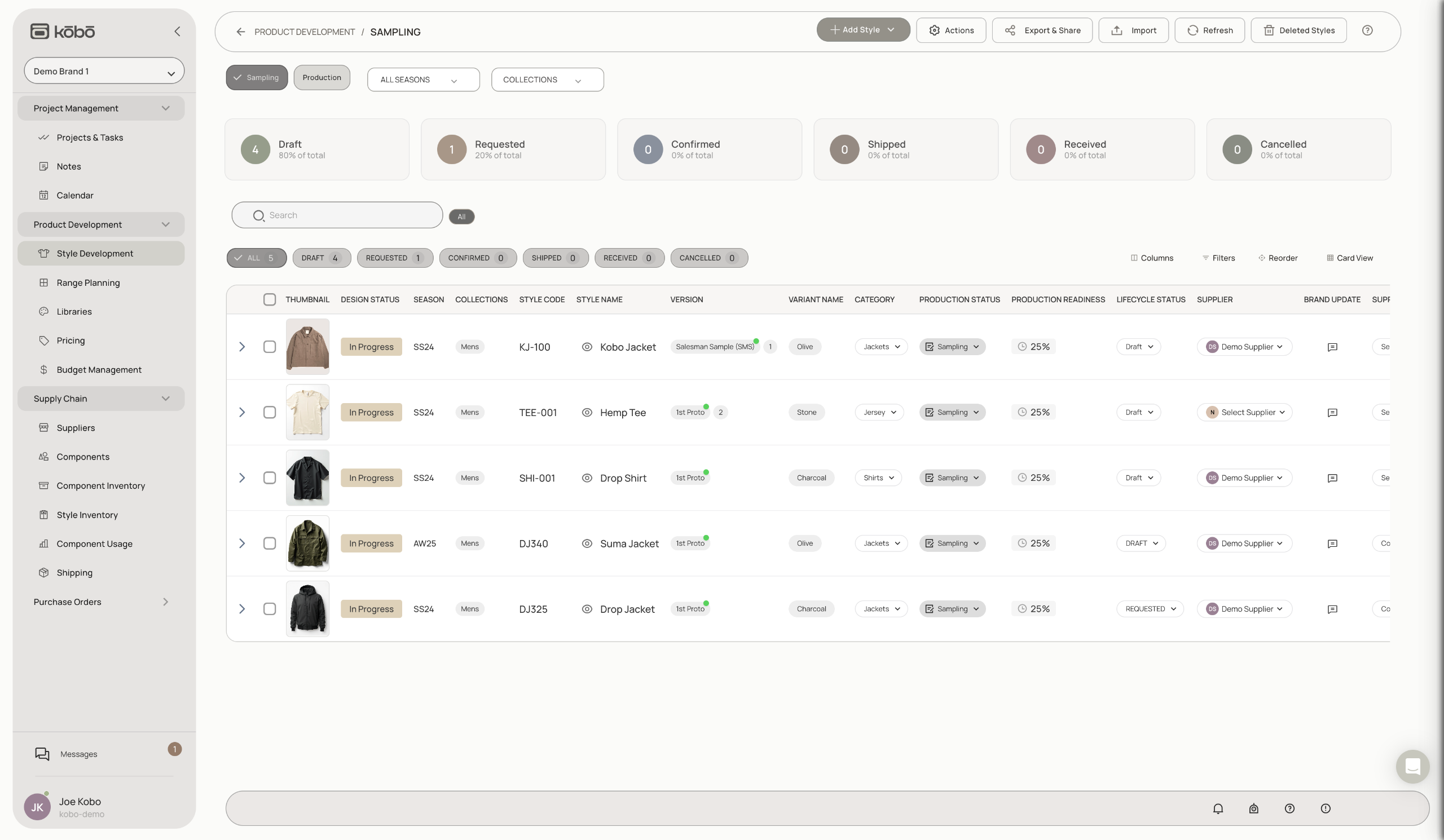The width and height of the screenshot is (1444, 840).
Task: Tick the select-all checkbox in table header
Action: click(269, 299)
